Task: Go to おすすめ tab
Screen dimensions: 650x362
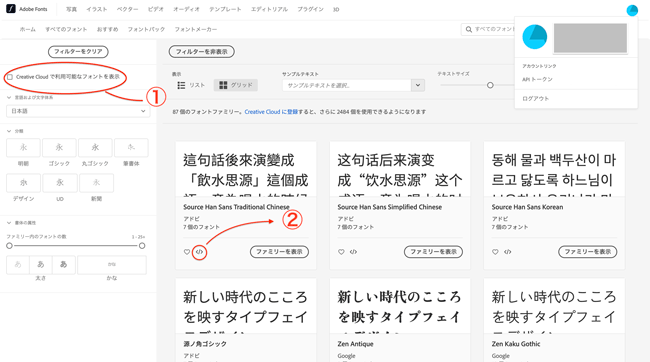Action: (107, 29)
